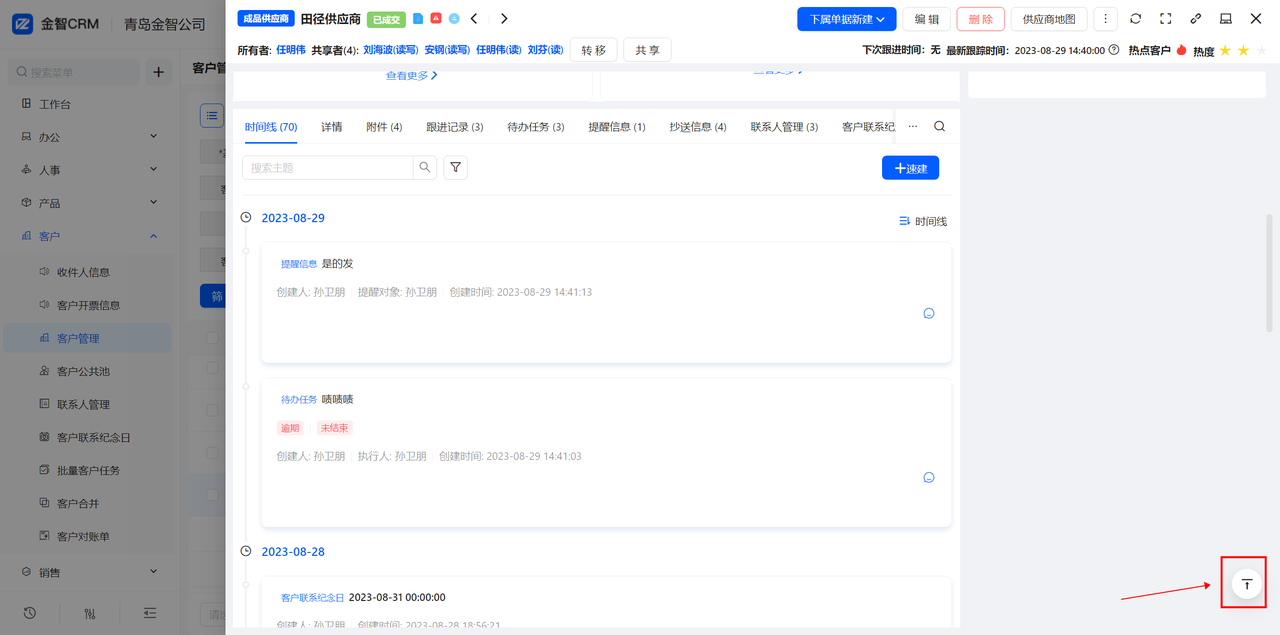Click the blue +速建 button
1280x635 pixels.
tap(910, 168)
